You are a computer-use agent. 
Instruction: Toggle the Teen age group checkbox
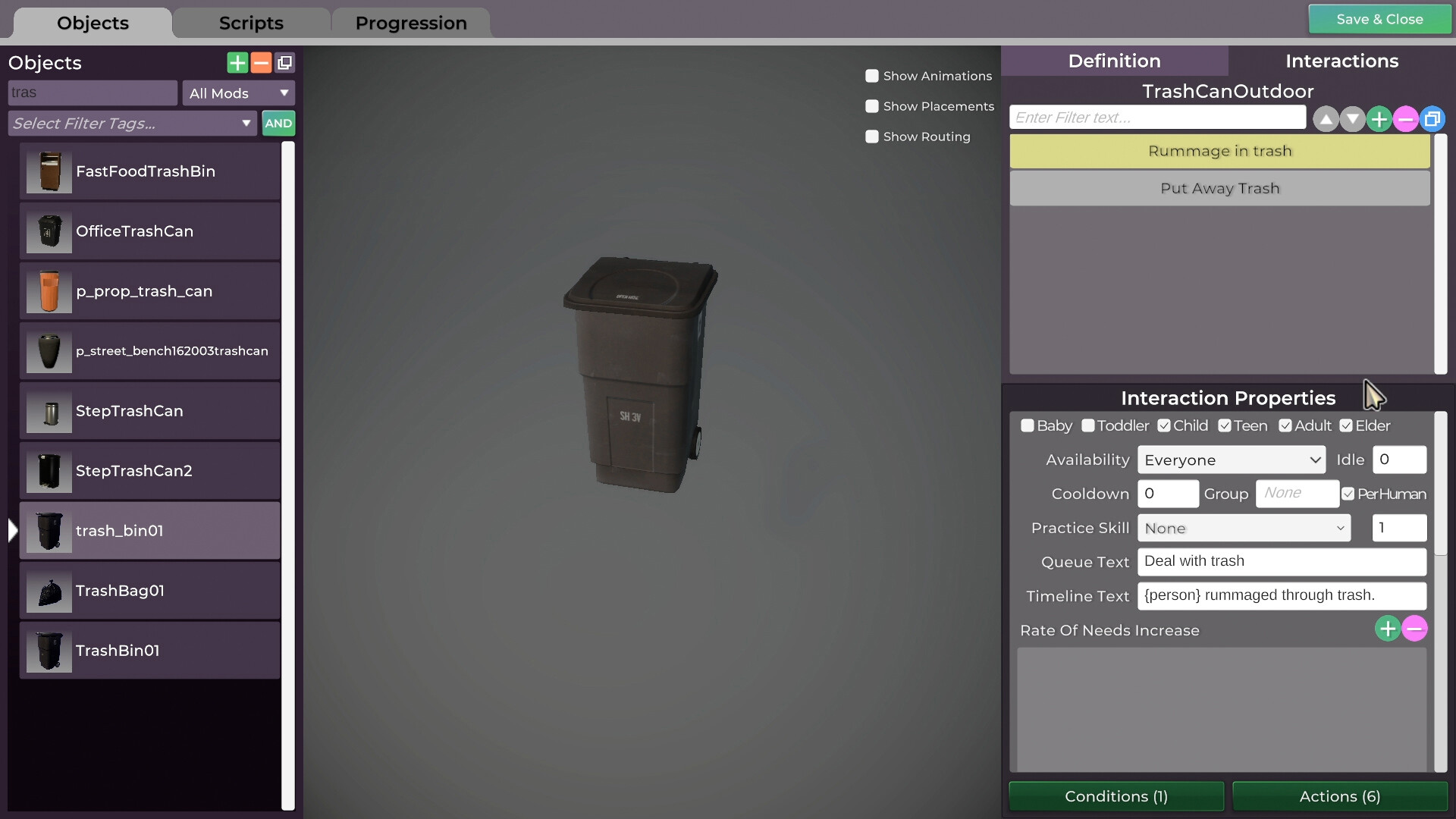1225,425
